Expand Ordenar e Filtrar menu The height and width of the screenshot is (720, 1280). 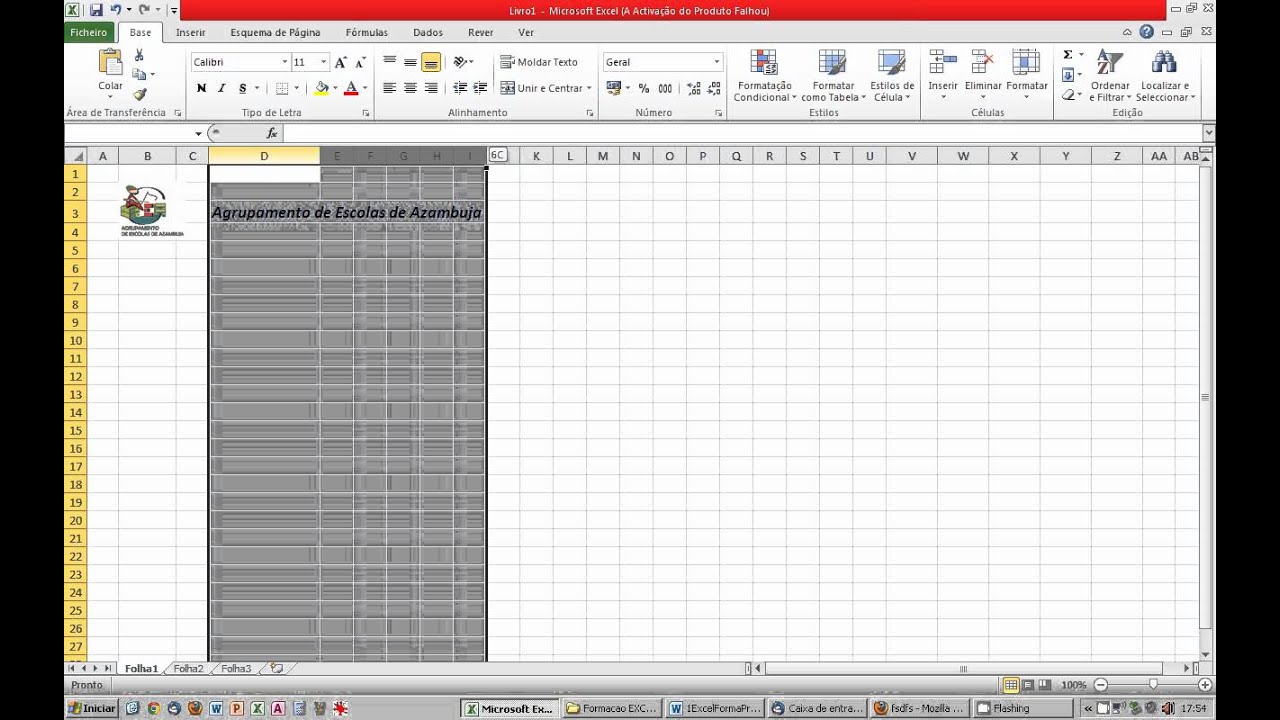point(1110,76)
